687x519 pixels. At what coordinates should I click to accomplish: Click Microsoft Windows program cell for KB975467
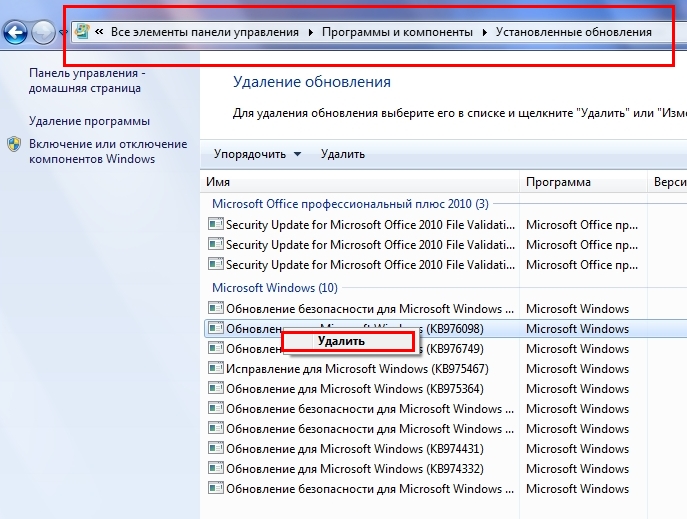pos(577,369)
